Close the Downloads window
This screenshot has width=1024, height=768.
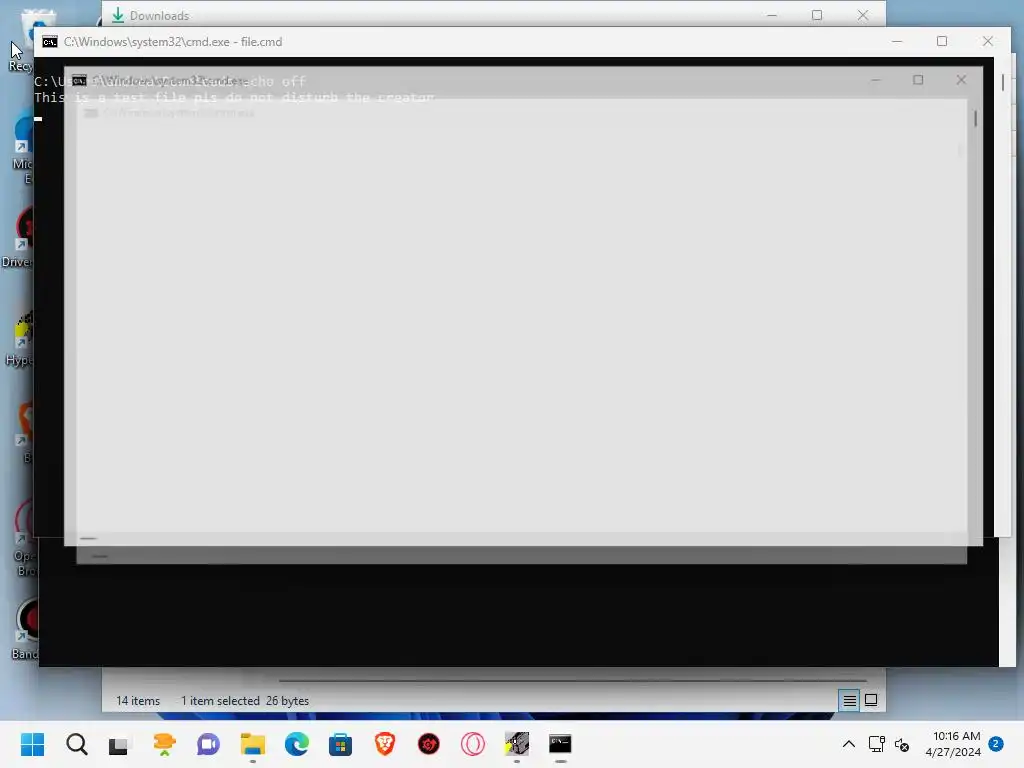[x=863, y=15]
